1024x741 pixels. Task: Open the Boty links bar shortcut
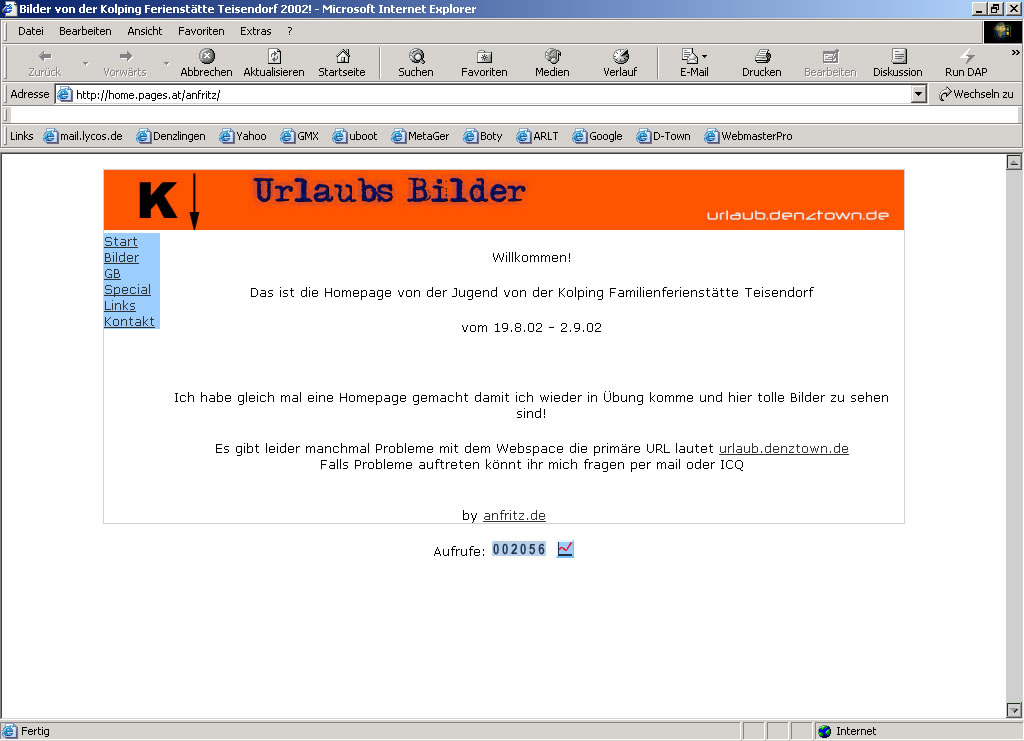coord(483,136)
